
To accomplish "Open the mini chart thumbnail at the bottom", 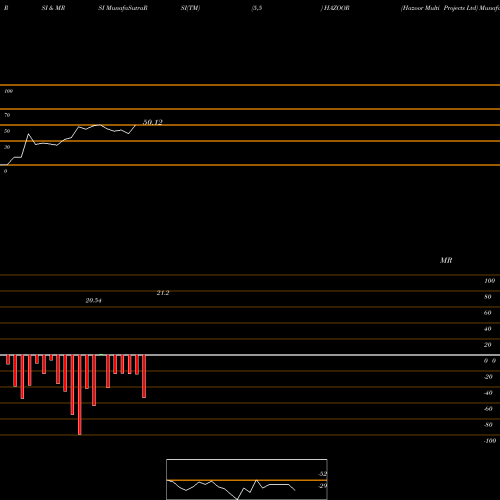I will coord(247,479).
